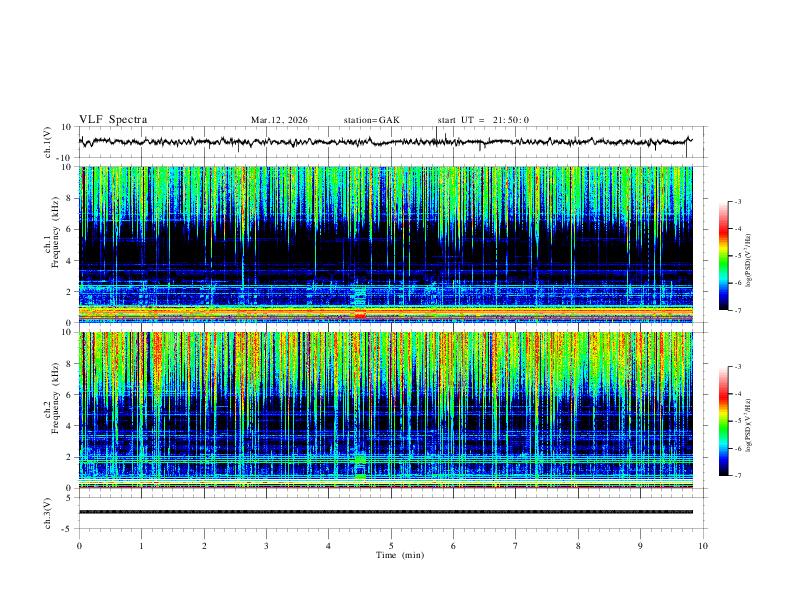Click the "4" minute tick on Time axis
This screenshot has width=792, height=612.
[x=328, y=546]
